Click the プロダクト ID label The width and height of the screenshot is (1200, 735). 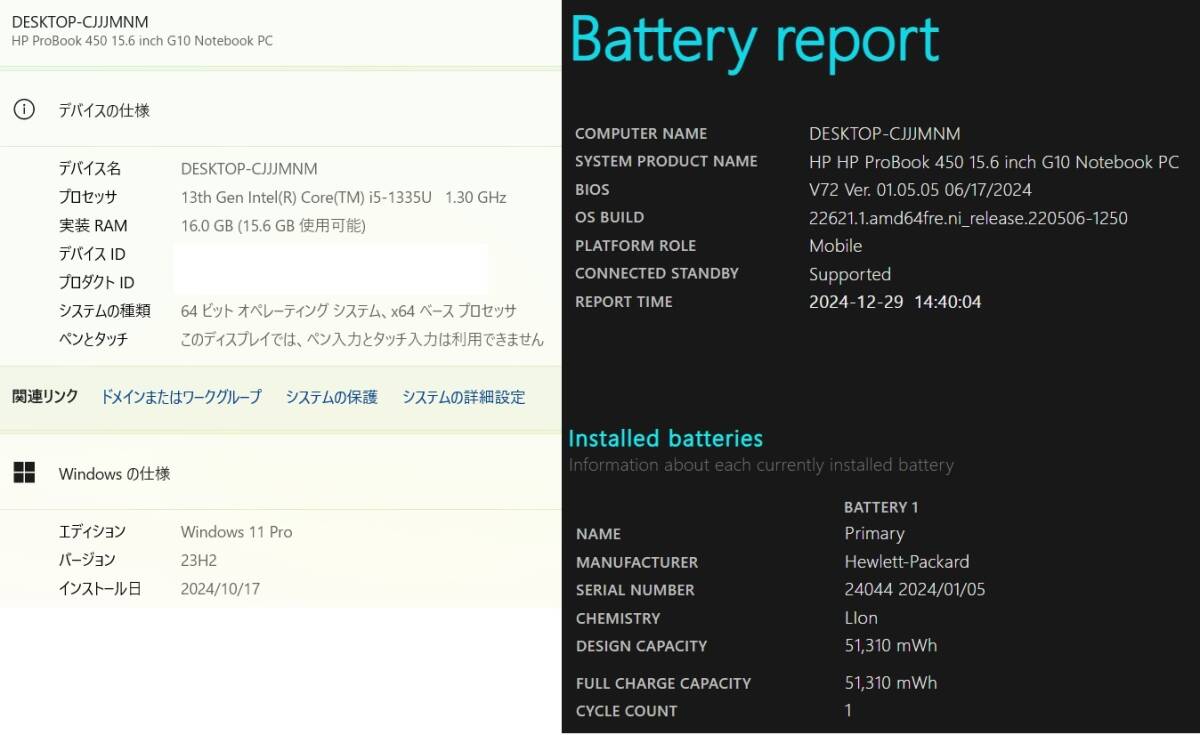pyautogui.click(x=96, y=282)
